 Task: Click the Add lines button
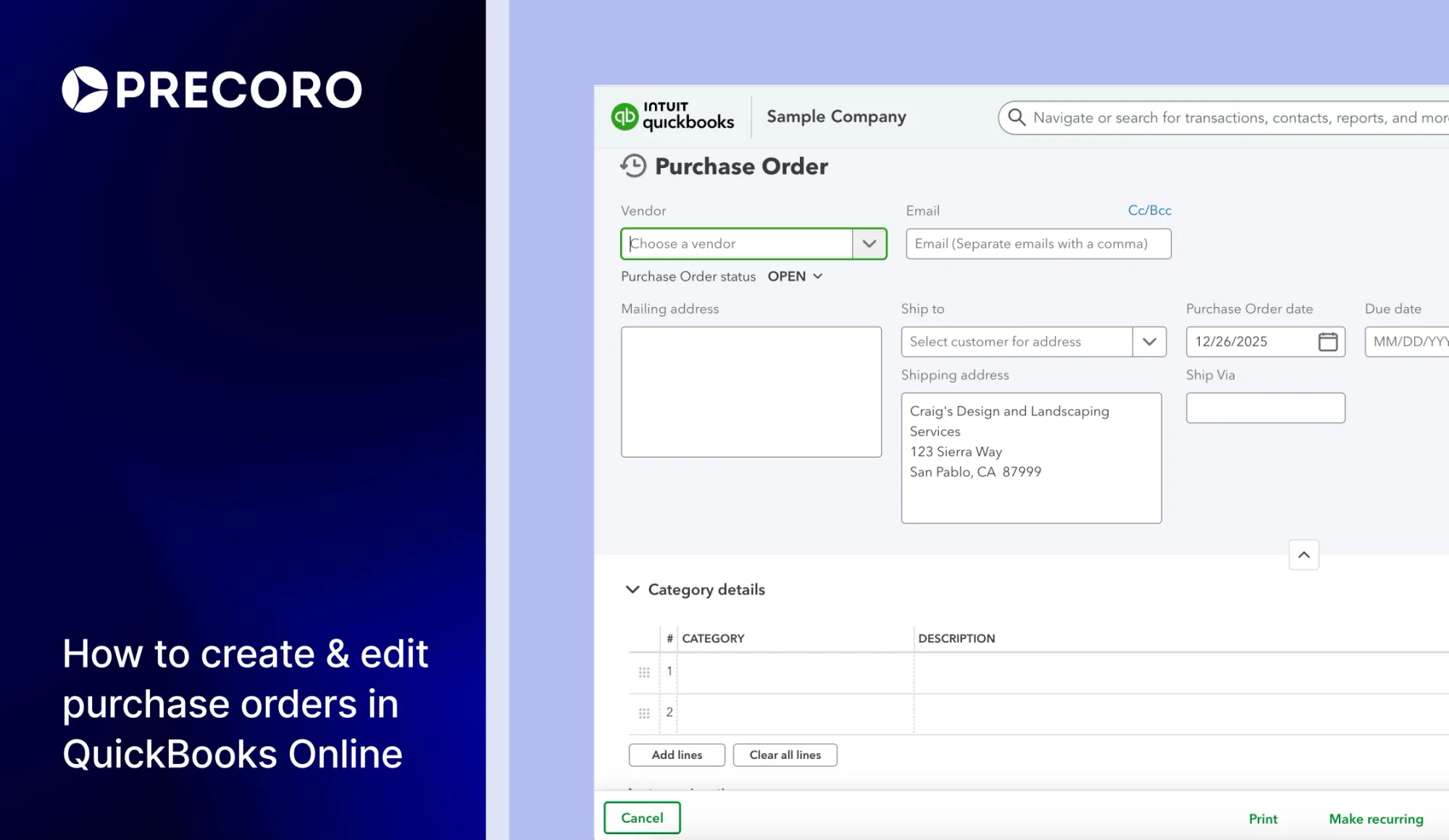[x=677, y=755]
